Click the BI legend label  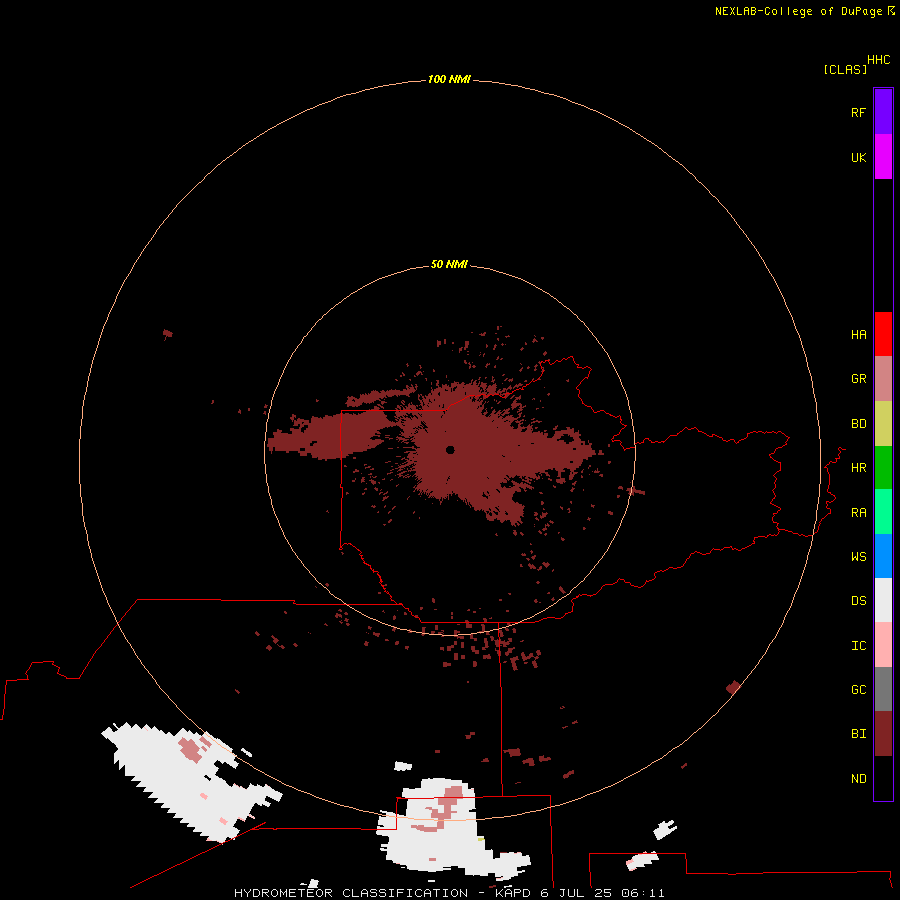coord(858,734)
